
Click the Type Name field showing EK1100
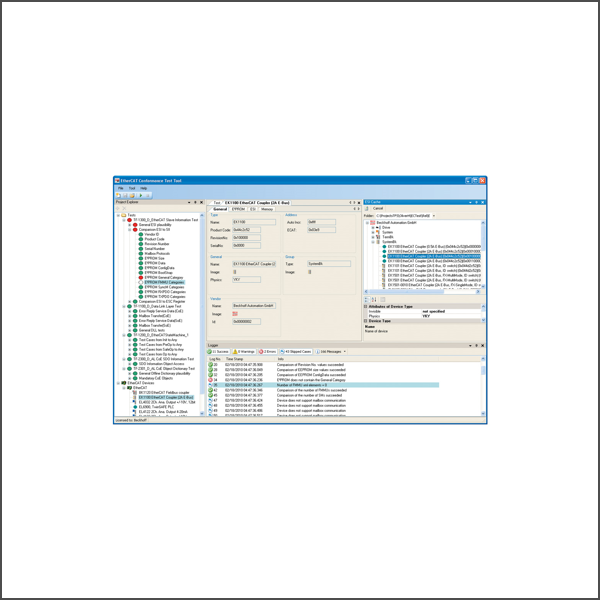(254, 222)
